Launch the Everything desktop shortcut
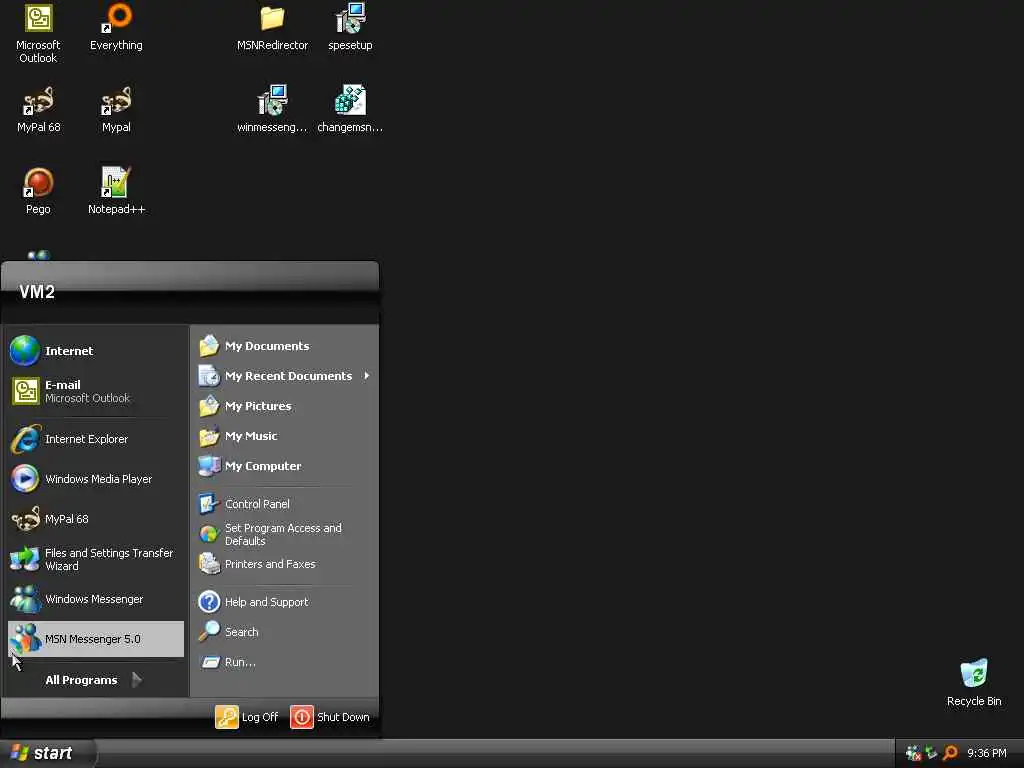1024x768 pixels. [116, 27]
